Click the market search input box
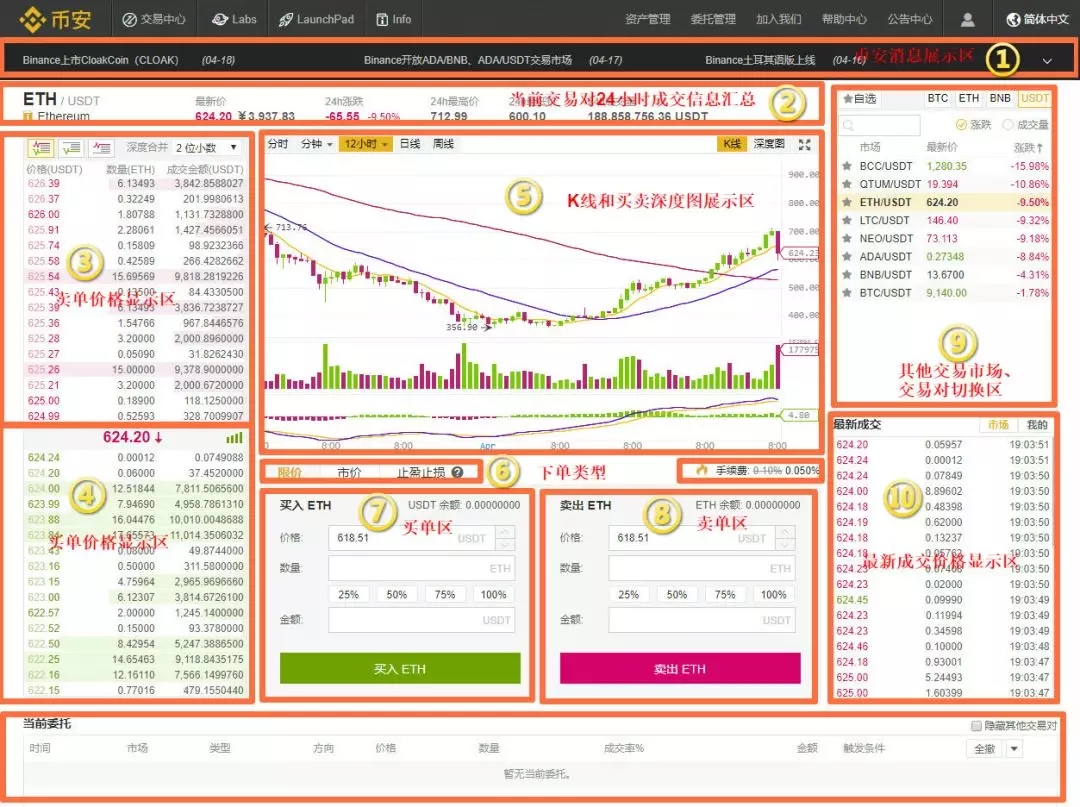Image resolution: width=1080 pixels, height=807 pixels. 880,125
